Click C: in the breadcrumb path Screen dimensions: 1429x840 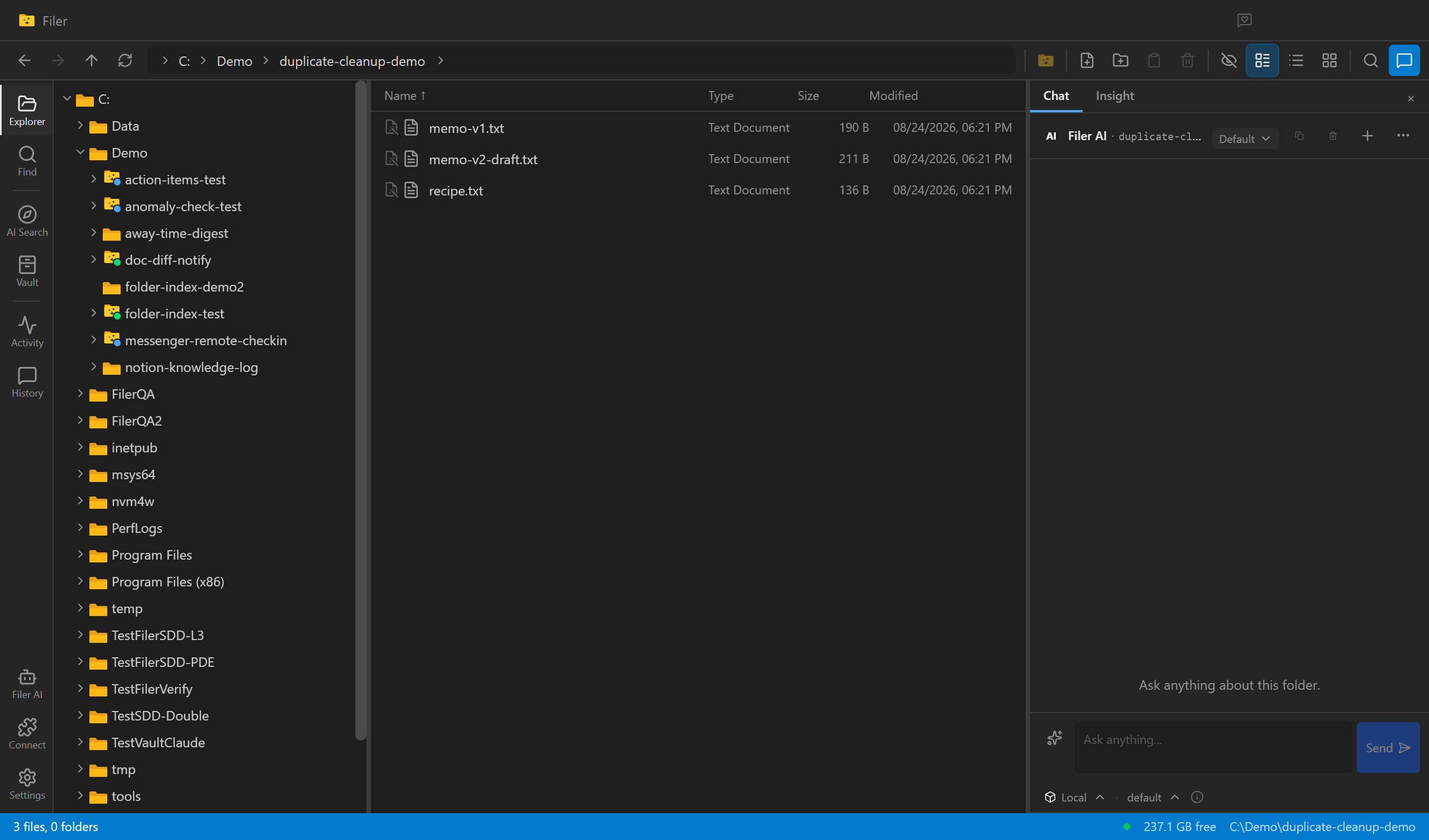pos(184,61)
